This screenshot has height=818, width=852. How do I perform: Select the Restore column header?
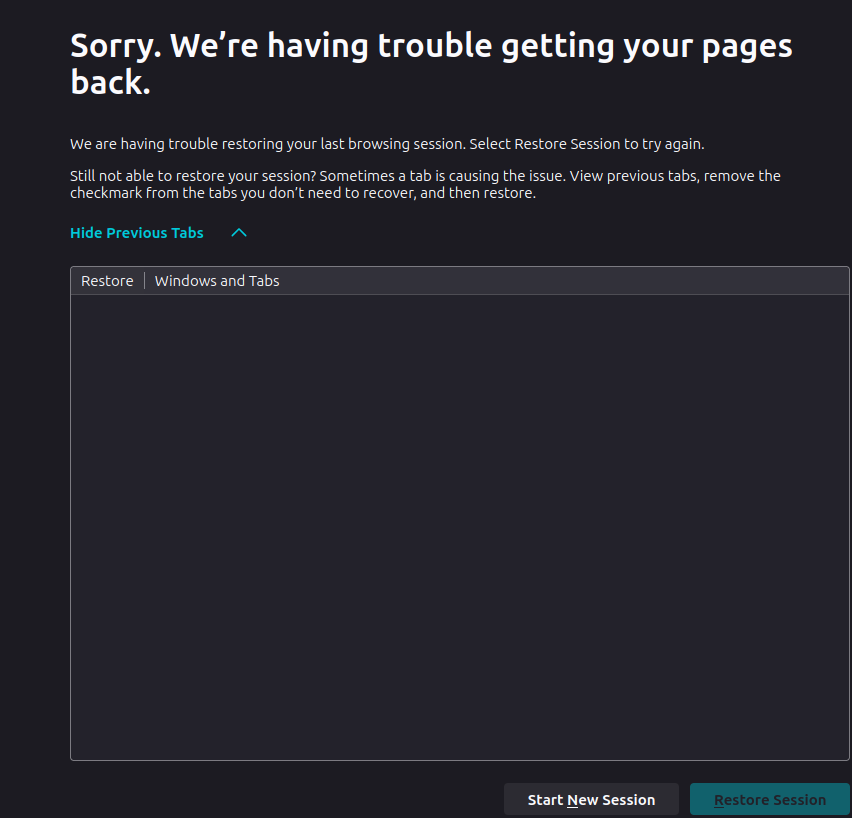click(x=107, y=280)
